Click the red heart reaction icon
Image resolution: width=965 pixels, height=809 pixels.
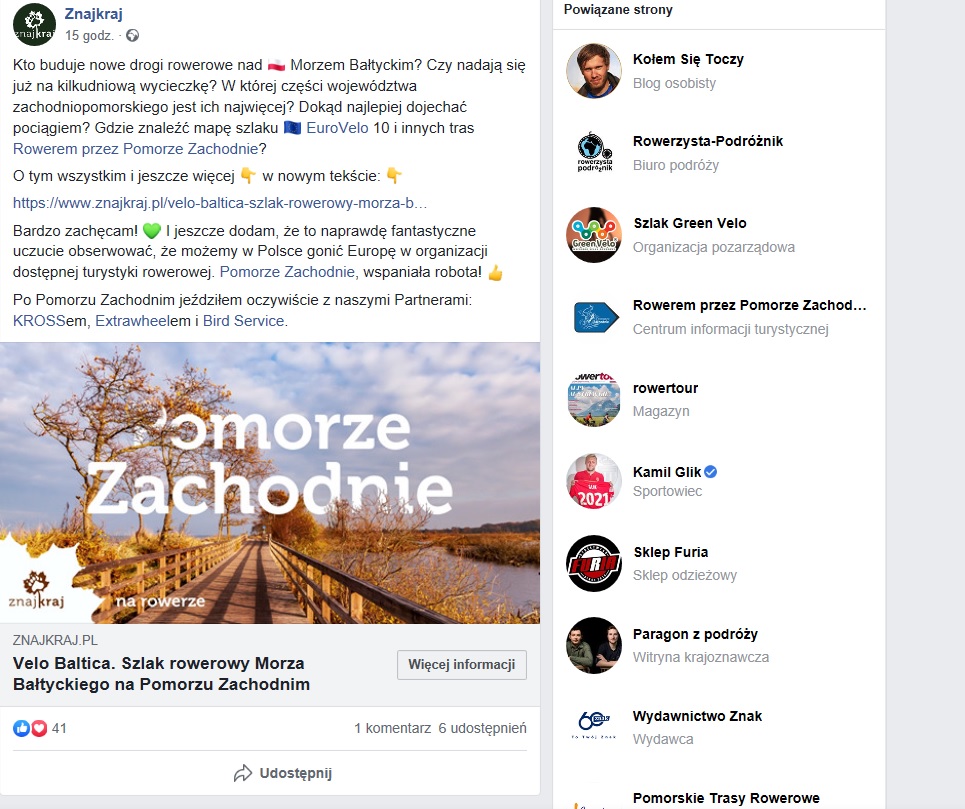(x=39, y=728)
